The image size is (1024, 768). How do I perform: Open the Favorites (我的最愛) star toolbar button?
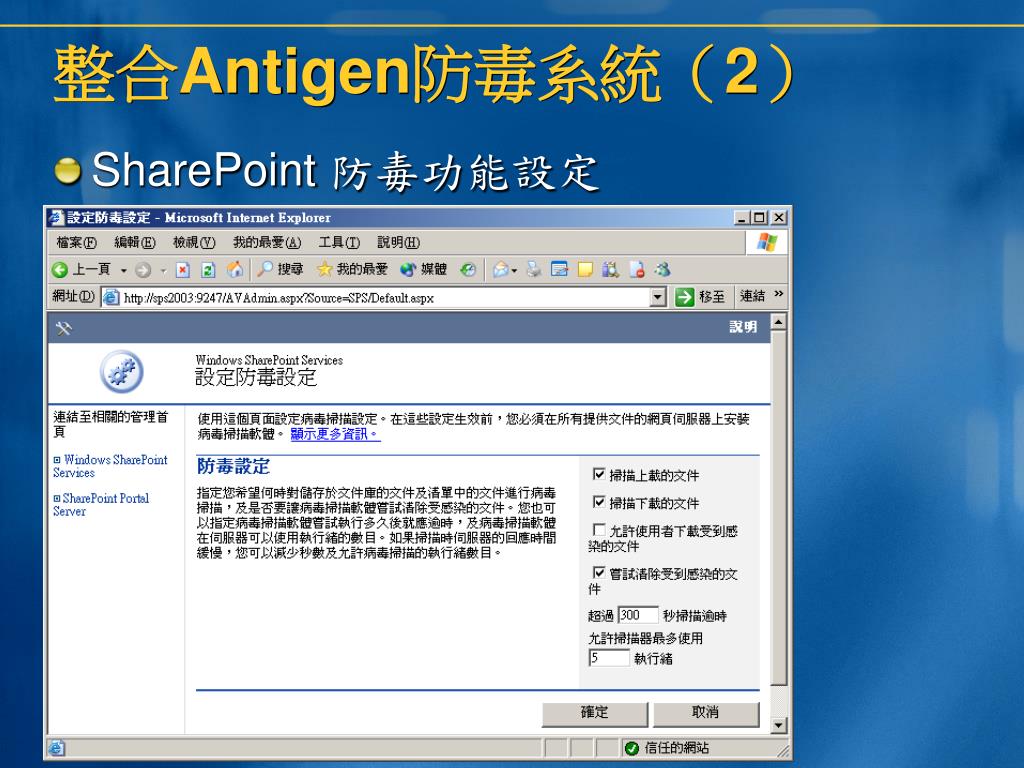tap(352, 269)
